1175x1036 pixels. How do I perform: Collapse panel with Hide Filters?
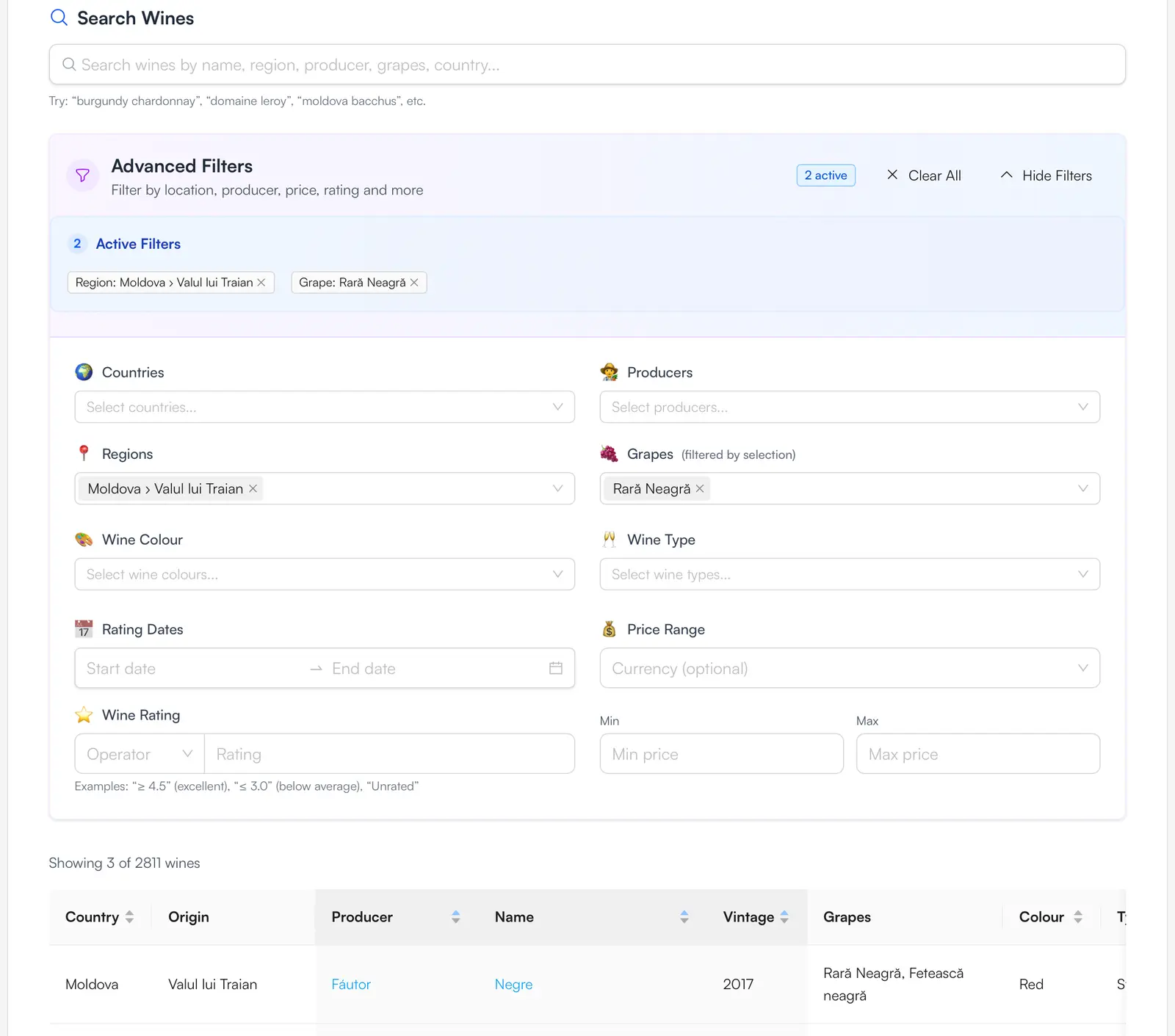[x=1046, y=175]
